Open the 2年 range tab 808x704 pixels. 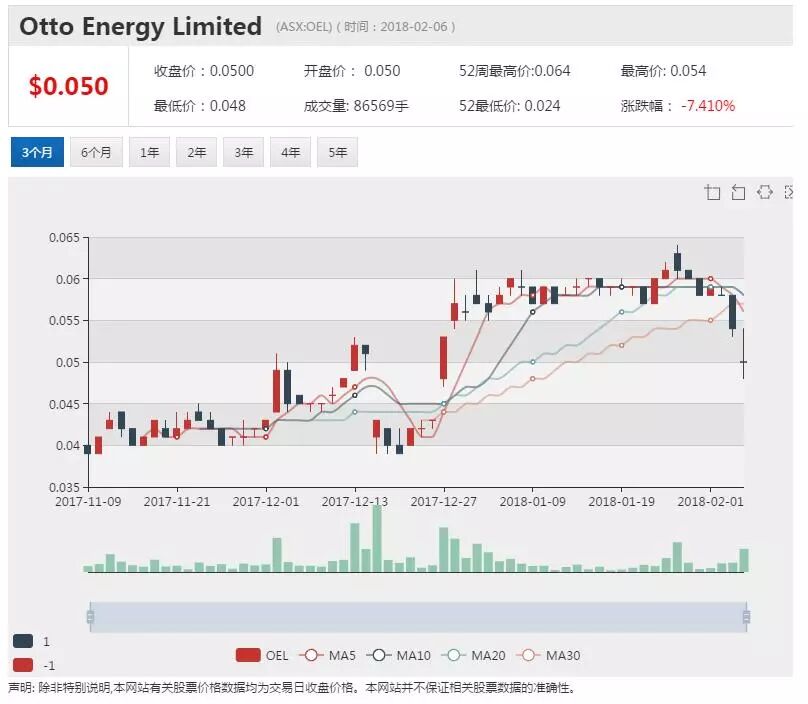(196, 152)
